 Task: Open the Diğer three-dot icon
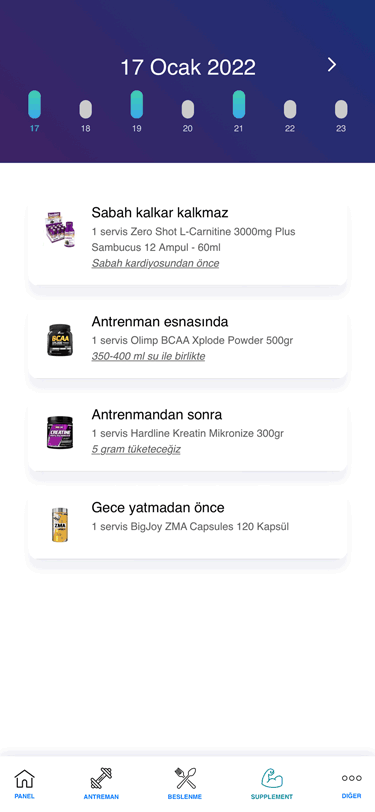351,778
